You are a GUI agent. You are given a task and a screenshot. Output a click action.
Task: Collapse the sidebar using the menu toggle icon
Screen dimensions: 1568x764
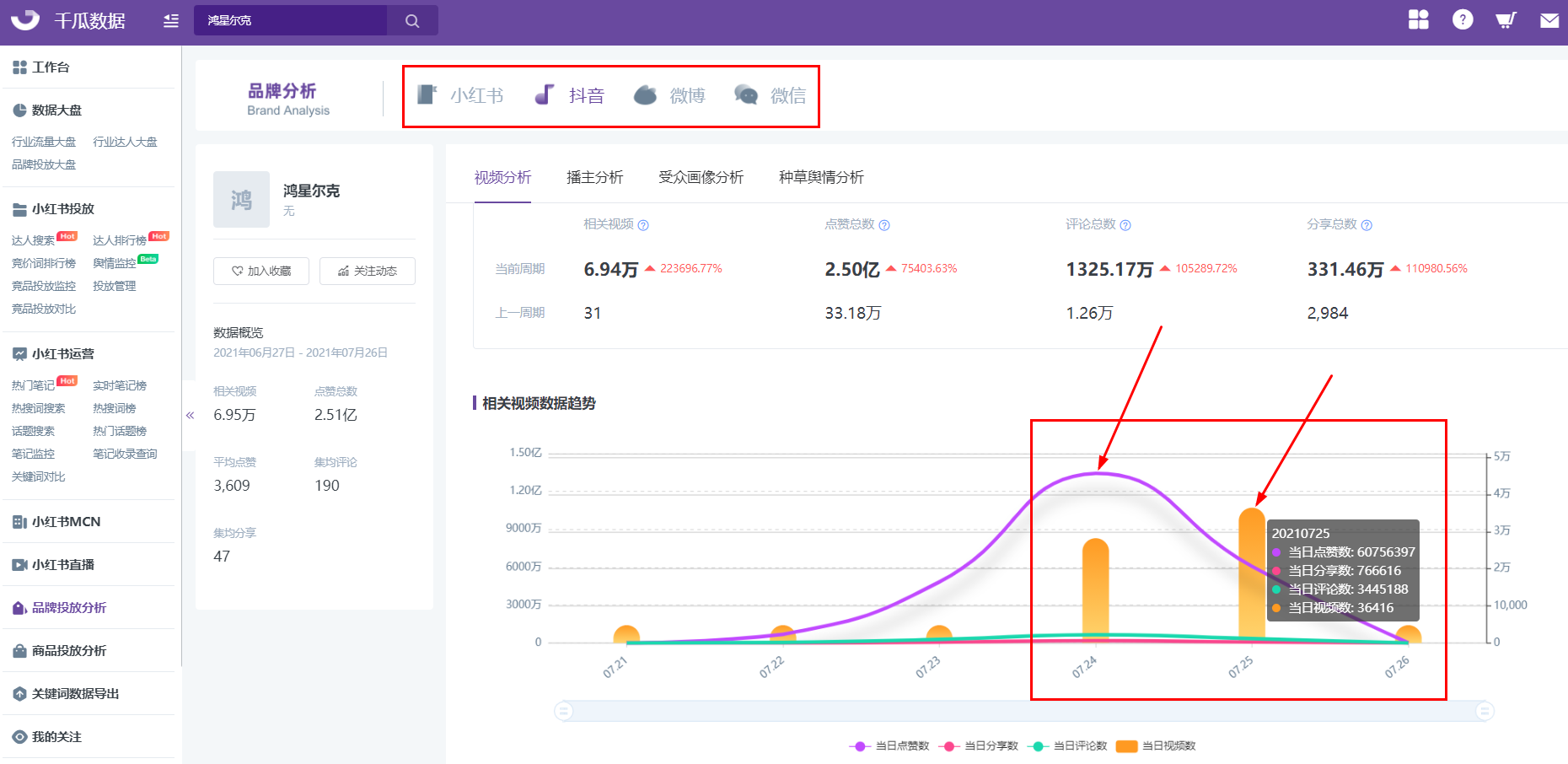(171, 21)
